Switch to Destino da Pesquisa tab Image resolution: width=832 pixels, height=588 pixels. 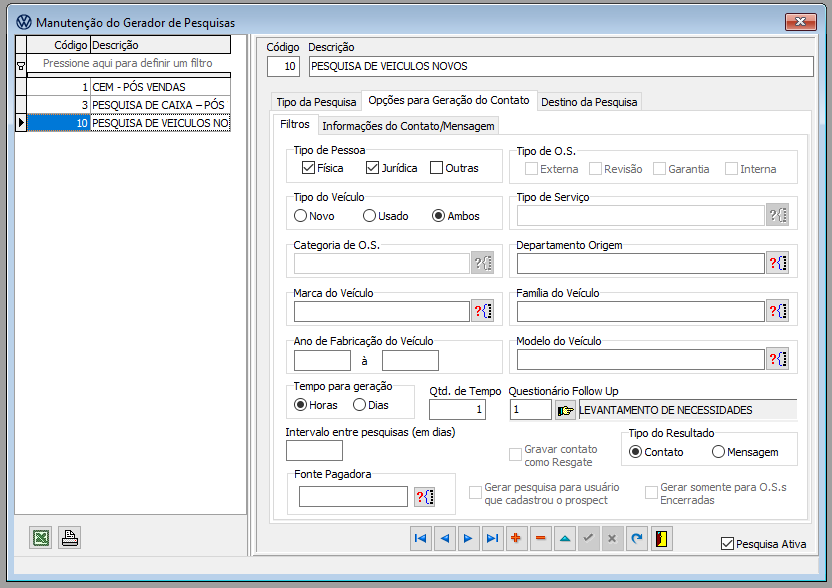point(589,101)
